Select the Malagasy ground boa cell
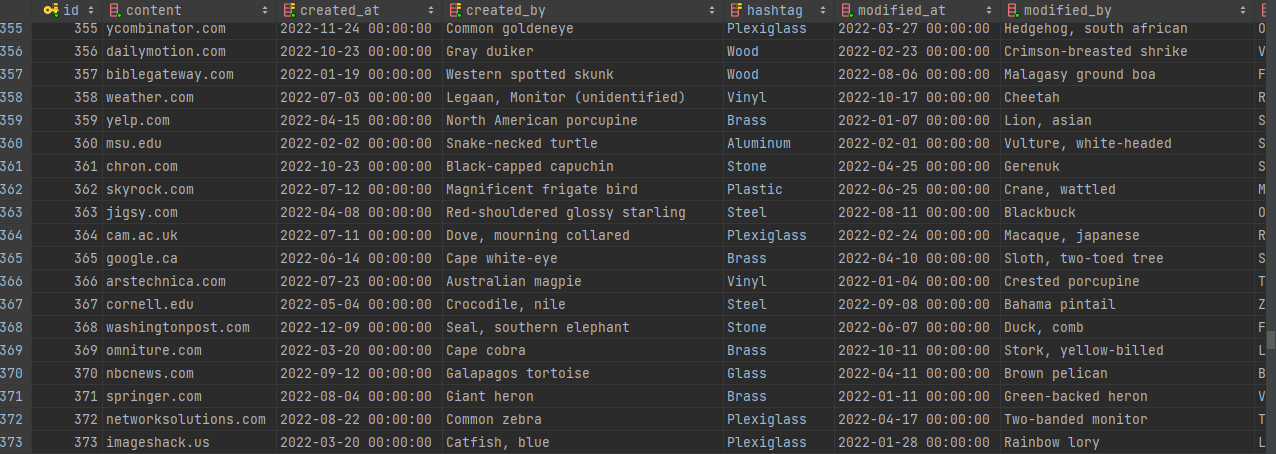The image size is (1276, 454). tap(1127, 74)
